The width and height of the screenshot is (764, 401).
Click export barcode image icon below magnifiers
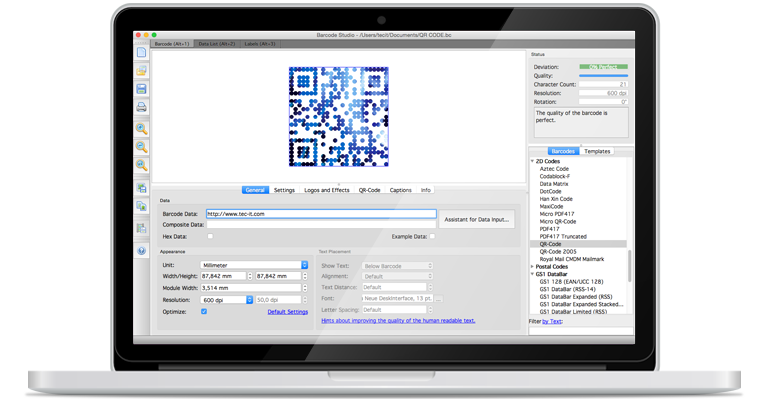click(x=141, y=188)
